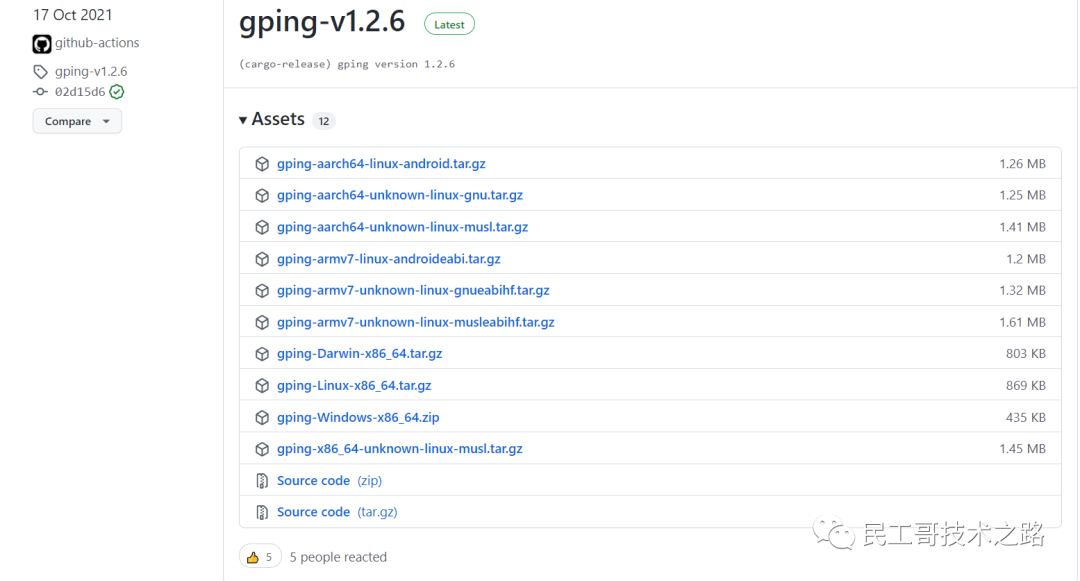The image size is (1080, 581).
Task: Click the package icon beside gping-aarch64-unknown-linux-musl.tar.gz
Action: [262, 227]
